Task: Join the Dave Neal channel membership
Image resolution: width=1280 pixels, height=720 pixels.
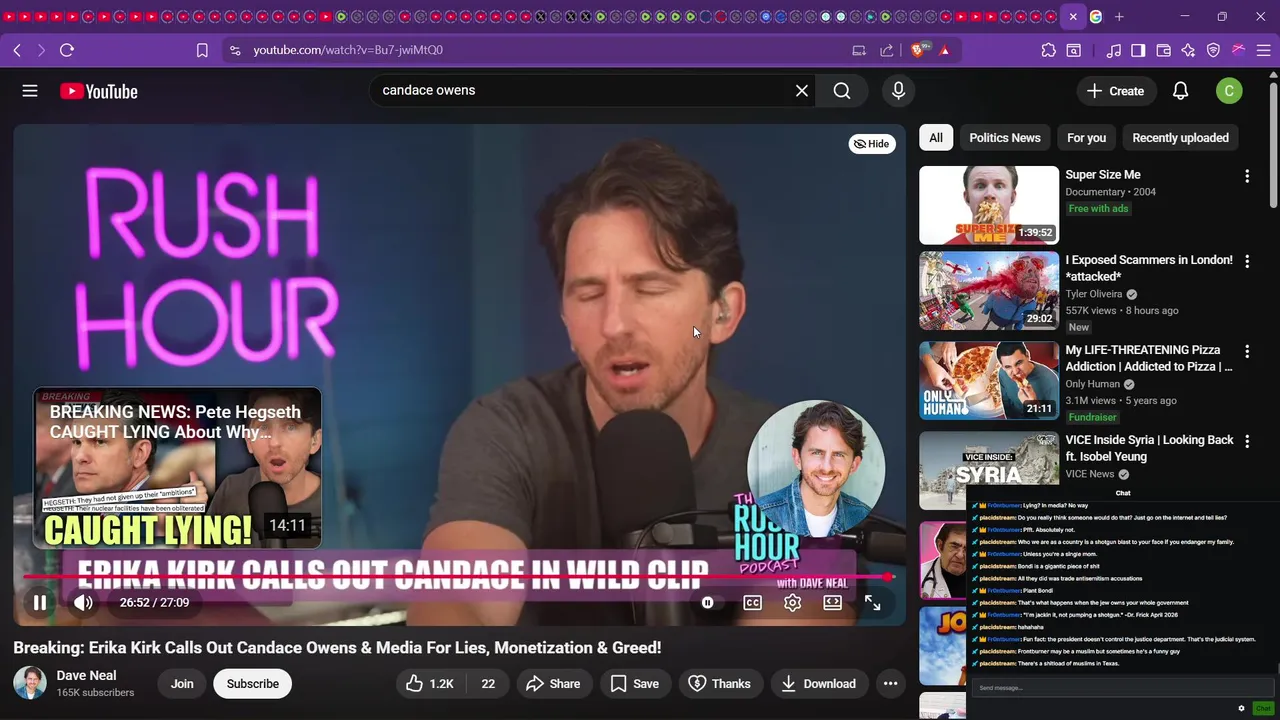Action: [x=182, y=684]
